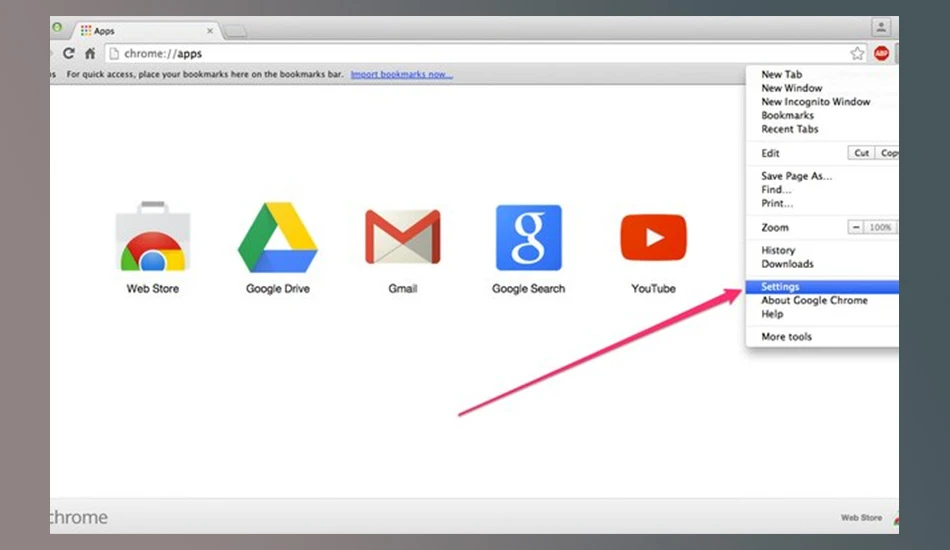Screen dimensions: 950x550
Task: Open a new tab with the blank tab button
Action: coord(235,31)
